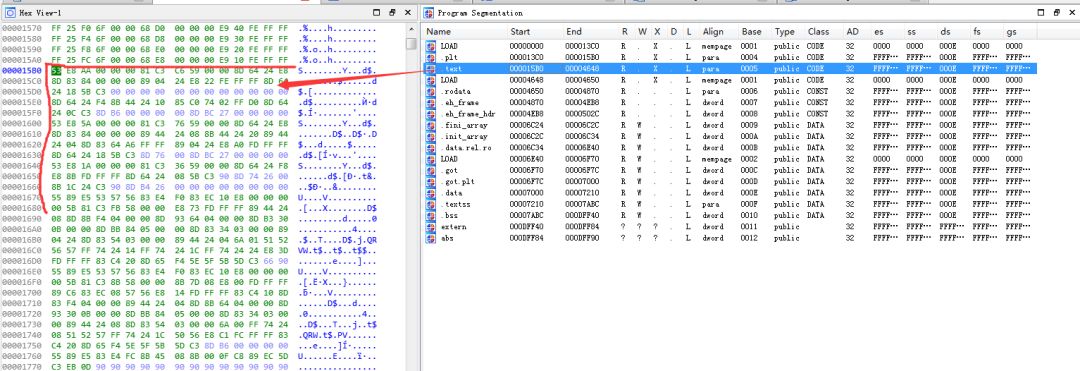Viewport: 1080px width, 371px height.
Task: Click the icon of LOAD row starting 00006E40
Action: [431, 158]
